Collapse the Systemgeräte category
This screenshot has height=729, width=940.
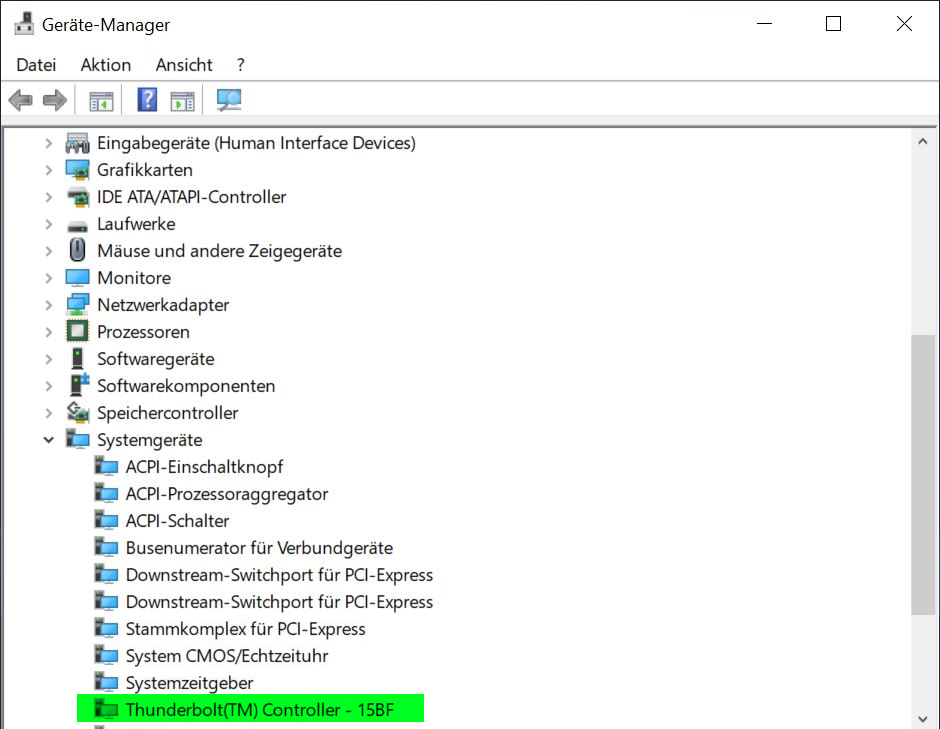click(49, 440)
